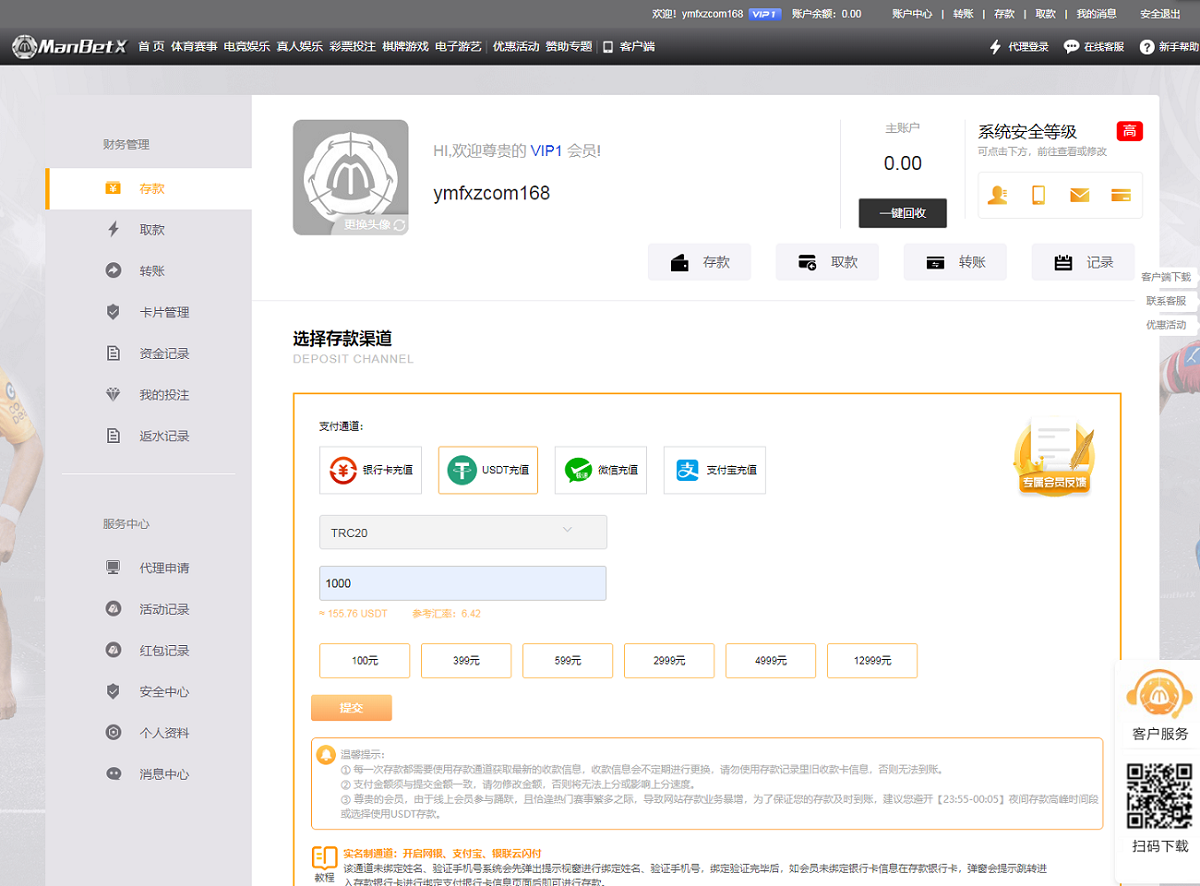Open 体育赛事 in the top navigation

[x=194, y=47]
